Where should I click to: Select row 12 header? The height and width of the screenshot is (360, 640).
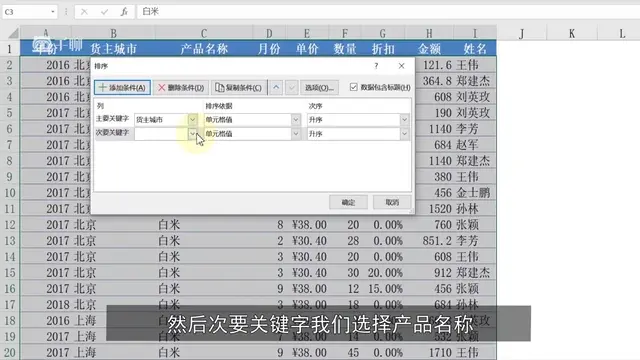[10, 224]
